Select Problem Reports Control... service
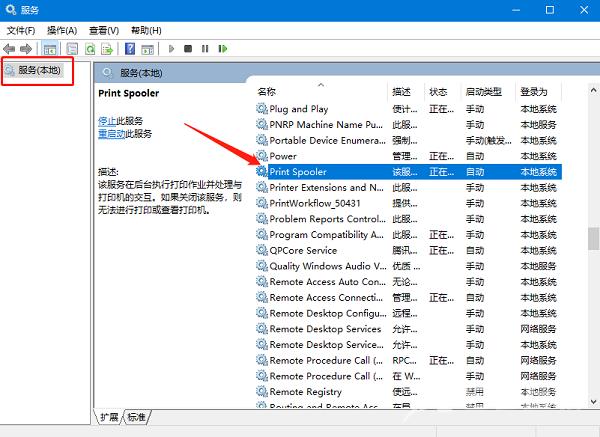 pos(408,218)
